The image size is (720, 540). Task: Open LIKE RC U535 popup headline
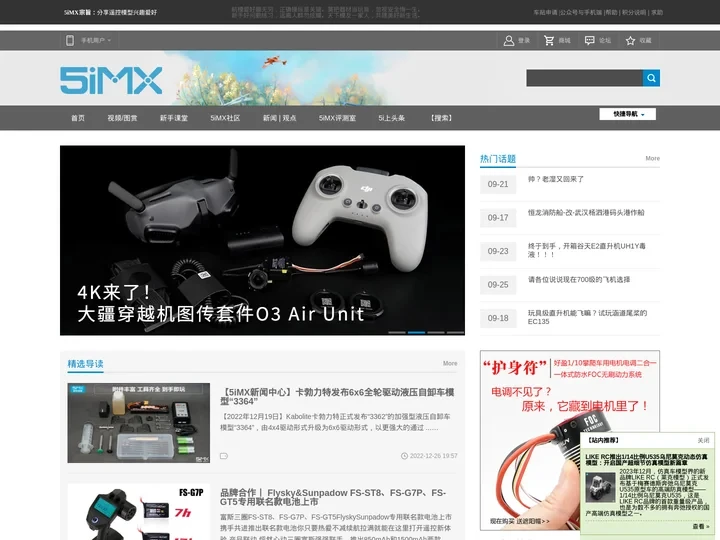647,460
